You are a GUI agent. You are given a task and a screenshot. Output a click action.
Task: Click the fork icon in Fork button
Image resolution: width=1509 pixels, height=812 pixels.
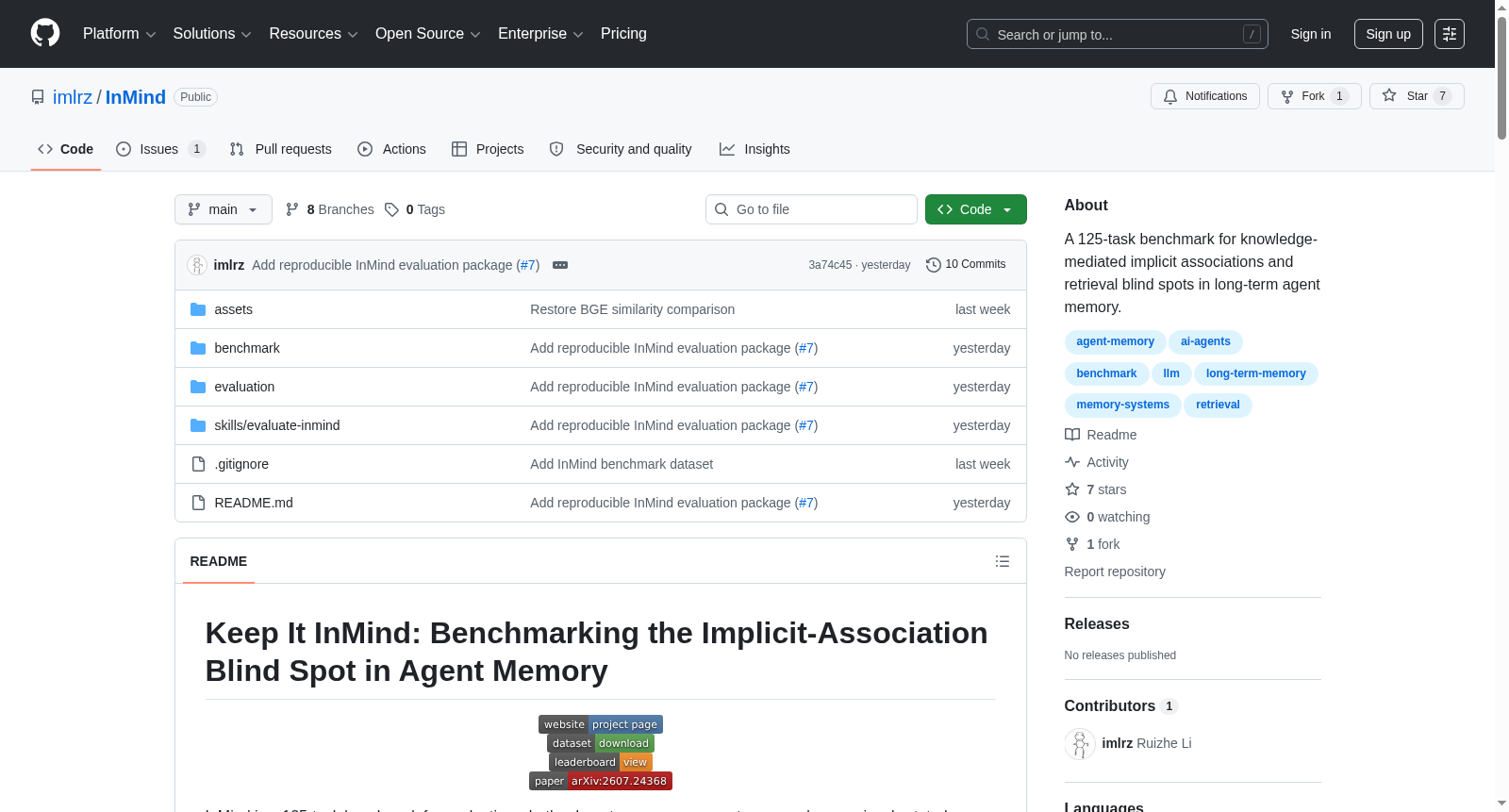coord(1287,96)
